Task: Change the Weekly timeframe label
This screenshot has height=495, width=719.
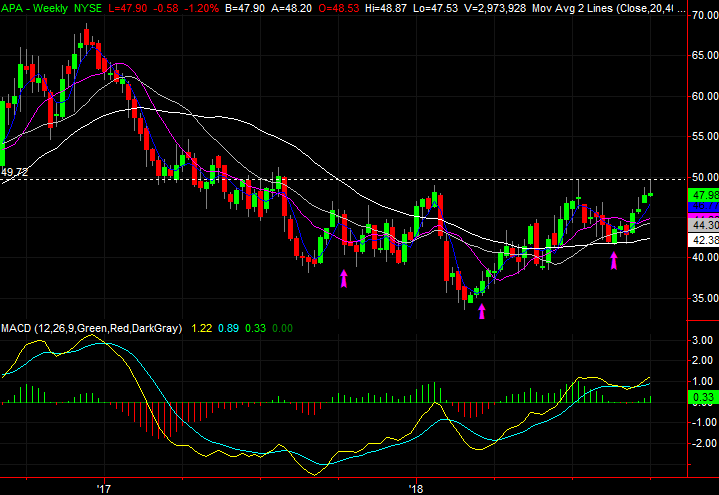Action: point(59,7)
